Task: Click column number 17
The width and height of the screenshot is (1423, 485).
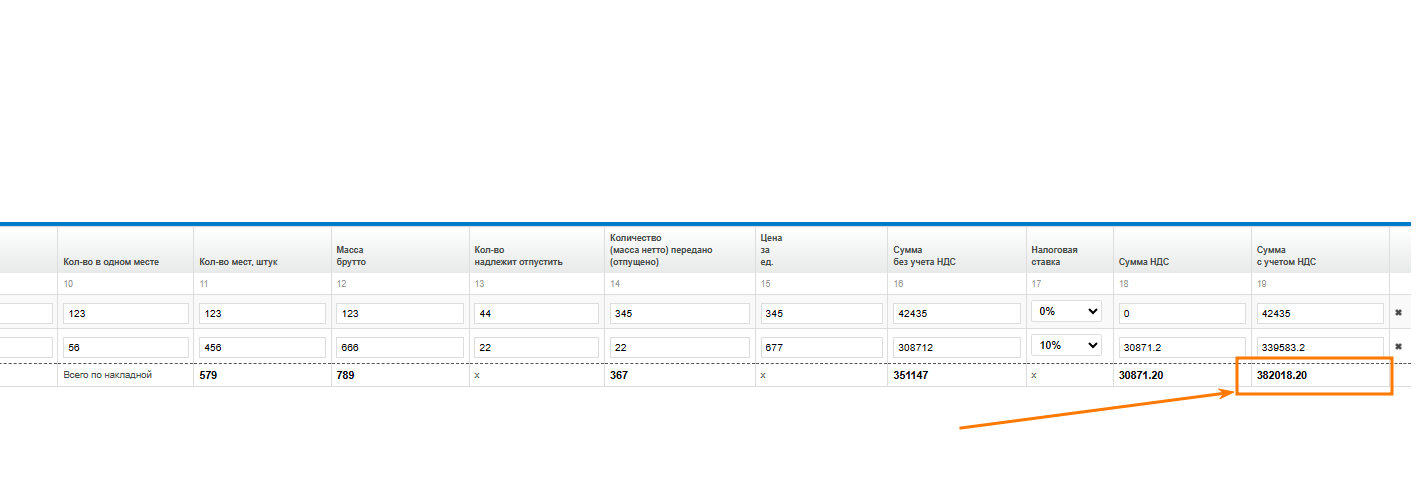Action: click(x=1036, y=285)
